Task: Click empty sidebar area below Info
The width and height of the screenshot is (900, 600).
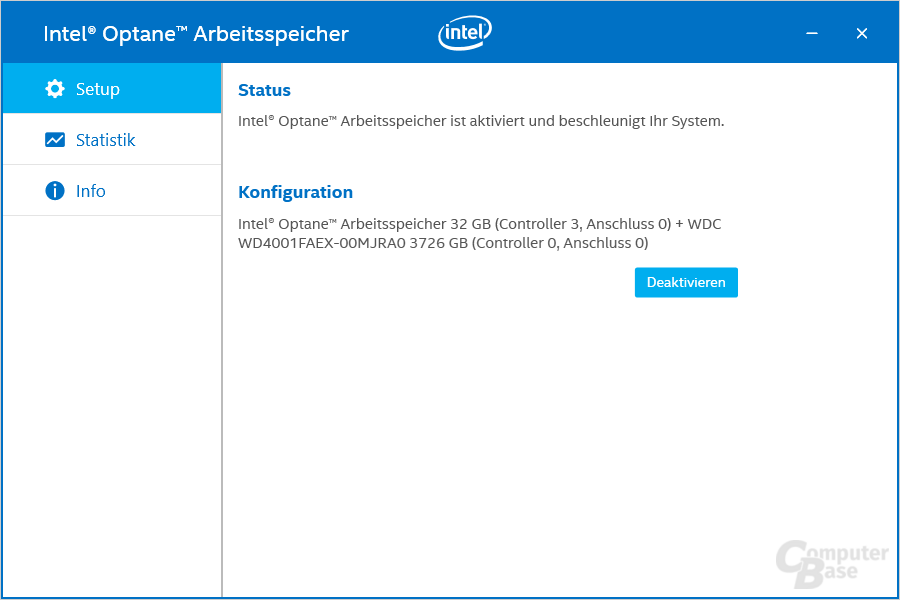Action: point(111,400)
